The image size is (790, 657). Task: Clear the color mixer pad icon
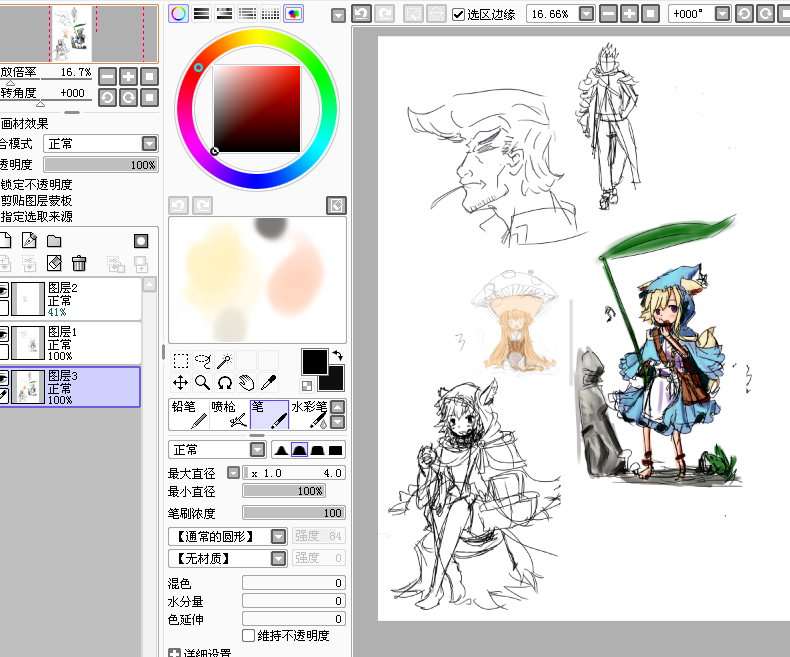click(x=336, y=205)
